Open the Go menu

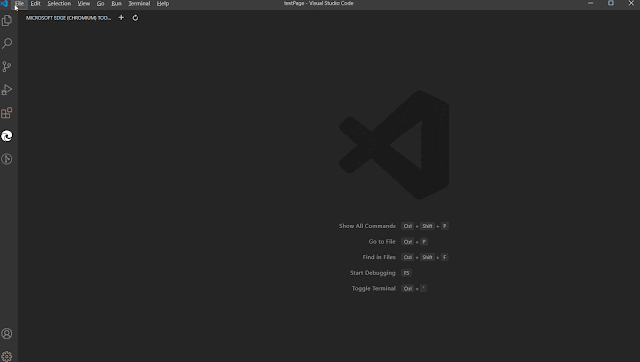click(100, 3)
